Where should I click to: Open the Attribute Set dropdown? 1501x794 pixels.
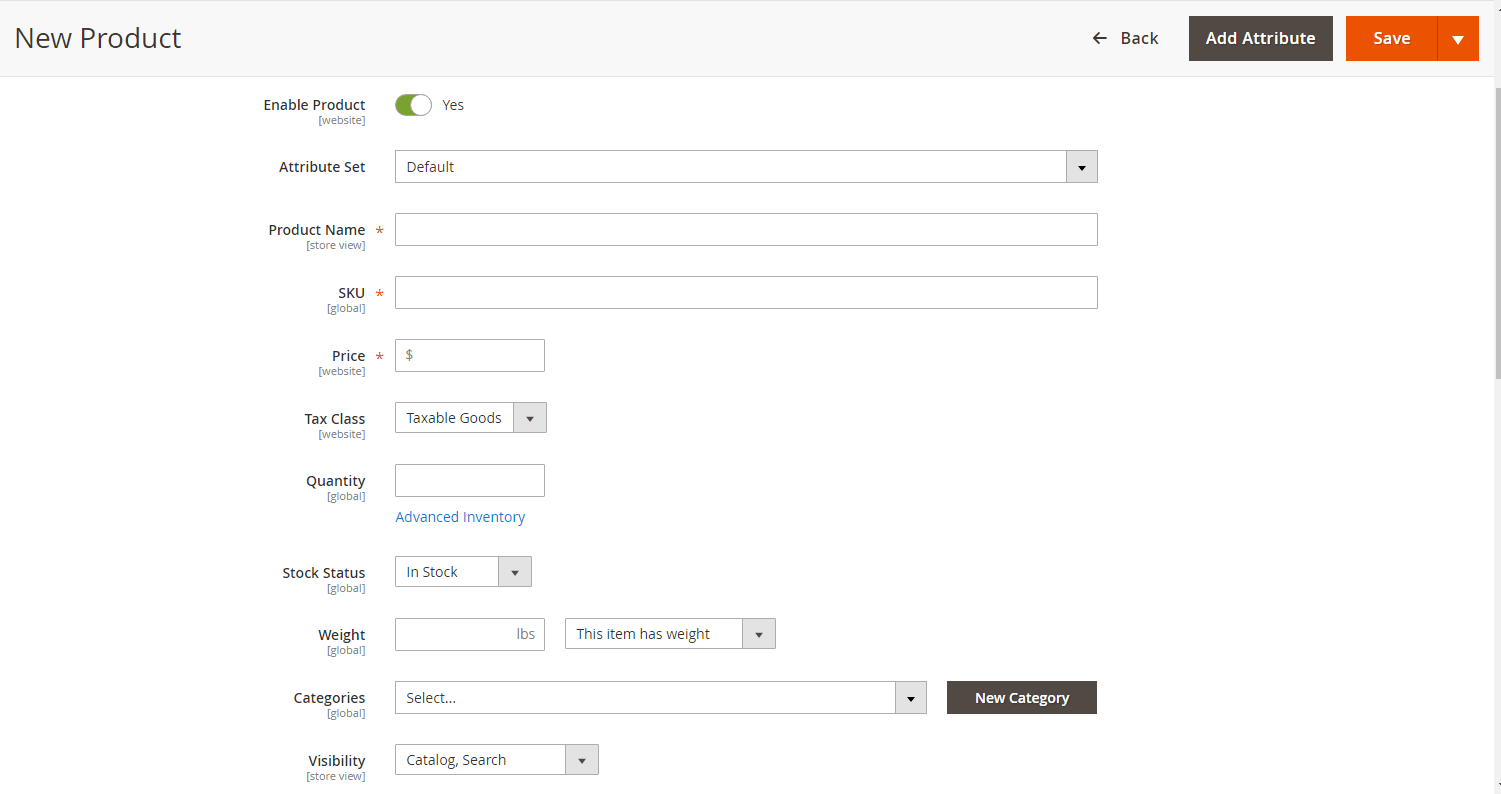[746, 167]
